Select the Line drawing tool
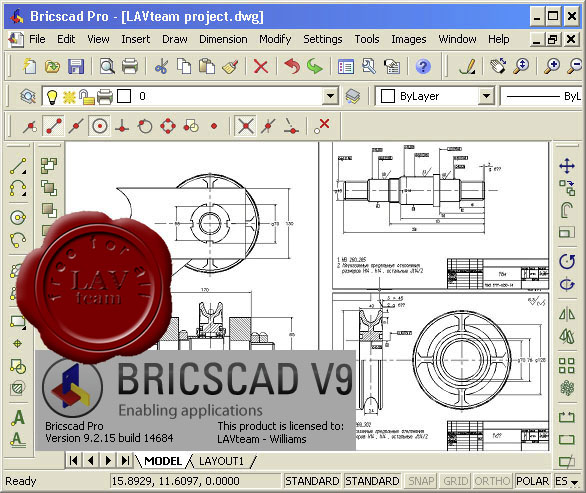Screen dimensions: 586x493 18,166
